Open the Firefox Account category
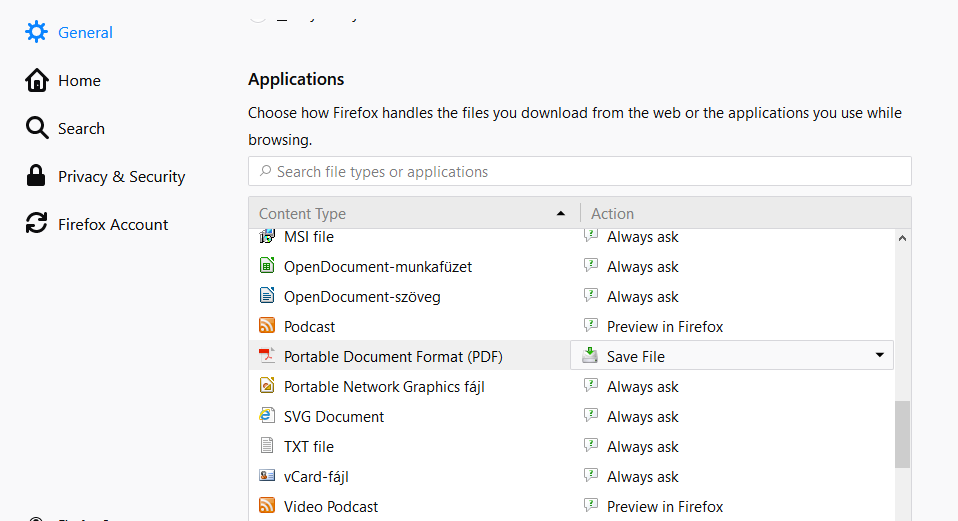 (x=97, y=224)
